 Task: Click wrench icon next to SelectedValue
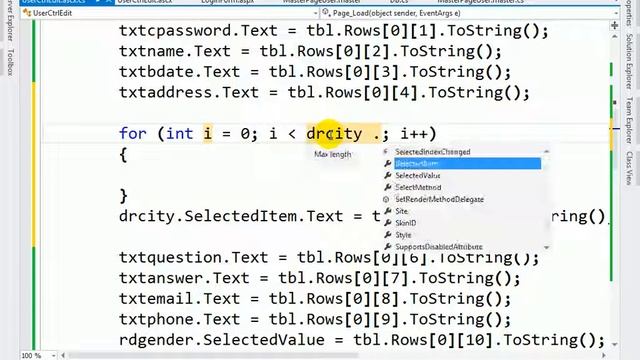(x=387, y=176)
